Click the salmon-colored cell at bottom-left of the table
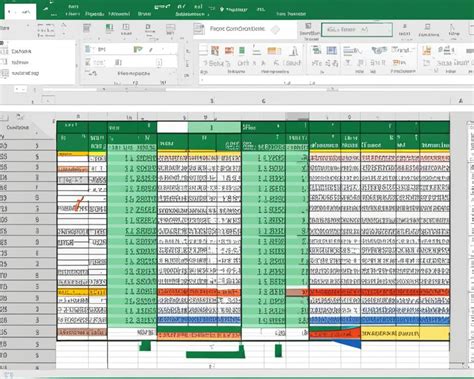474x379 pixels. (x=82, y=332)
